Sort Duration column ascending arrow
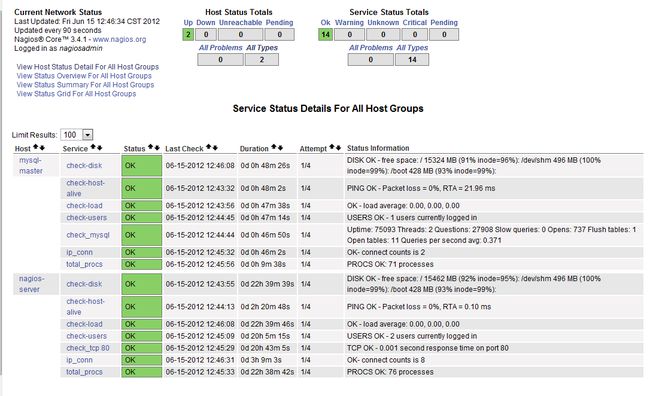Image resolution: width=650 pixels, height=396 pixels. [x=274, y=147]
